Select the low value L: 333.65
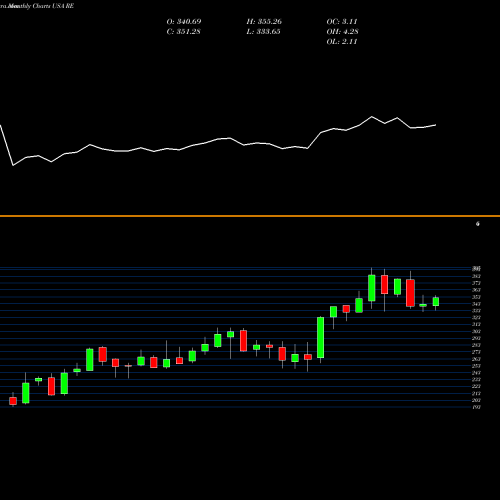The image size is (500, 500). 263,32
